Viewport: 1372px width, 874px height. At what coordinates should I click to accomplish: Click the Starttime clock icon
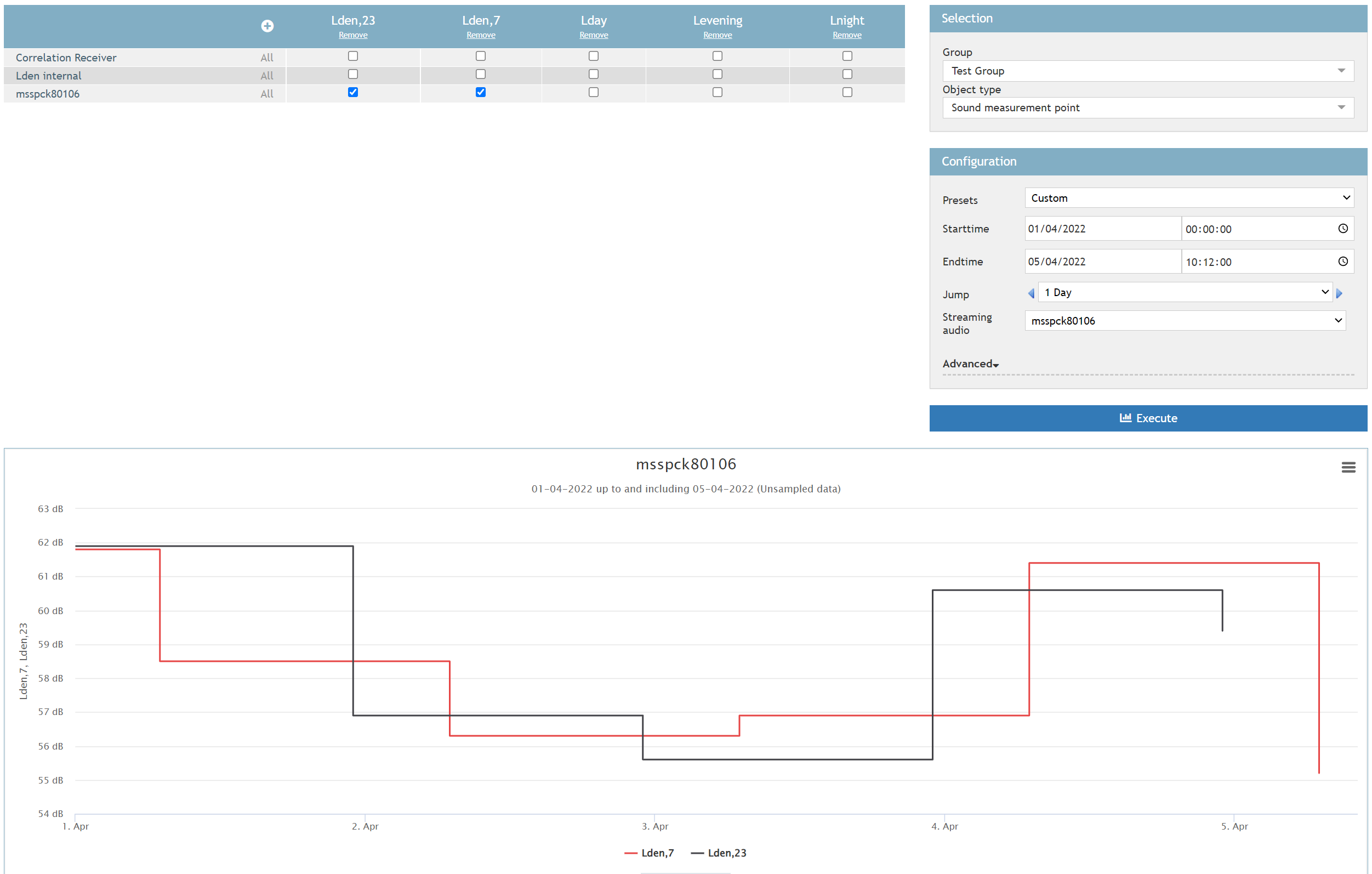click(x=1343, y=229)
